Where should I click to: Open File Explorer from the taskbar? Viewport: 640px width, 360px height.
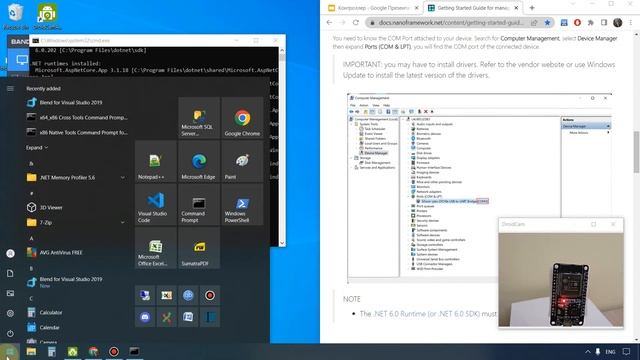coord(31,352)
